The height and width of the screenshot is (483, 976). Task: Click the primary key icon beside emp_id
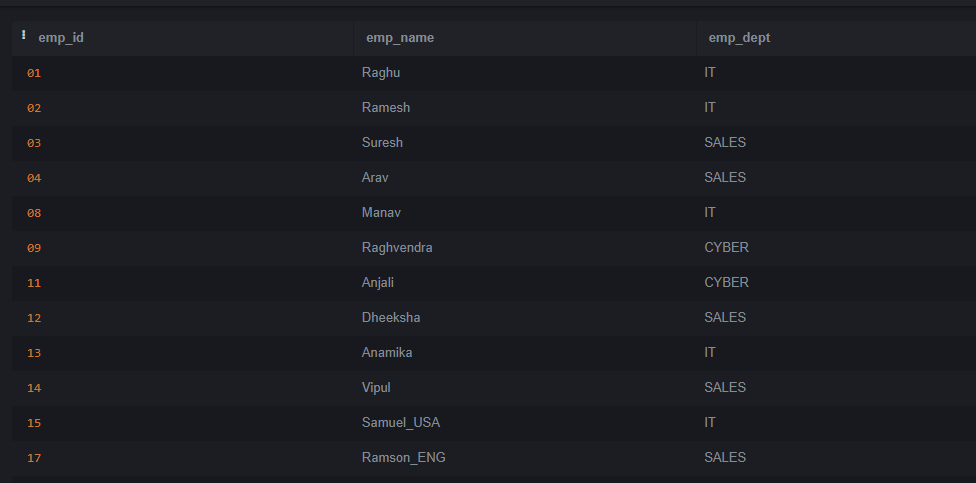coord(24,37)
